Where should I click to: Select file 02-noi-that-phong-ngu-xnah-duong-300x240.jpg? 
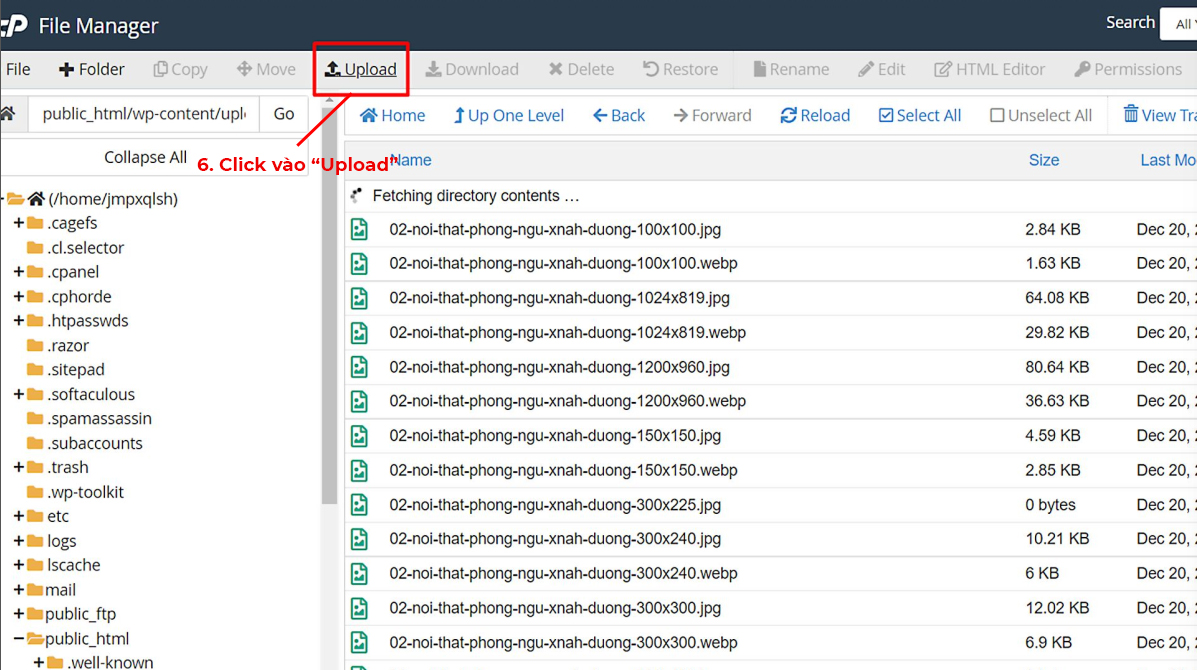[555, 539]
